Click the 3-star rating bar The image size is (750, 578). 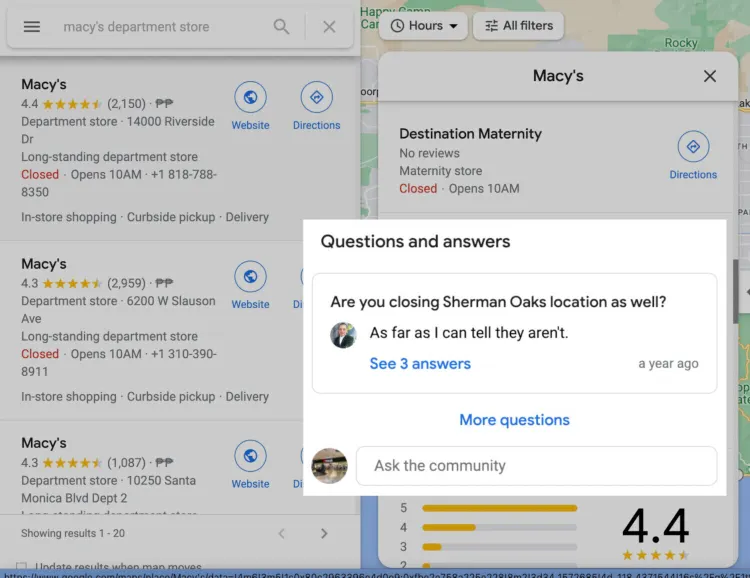point(499,547)
